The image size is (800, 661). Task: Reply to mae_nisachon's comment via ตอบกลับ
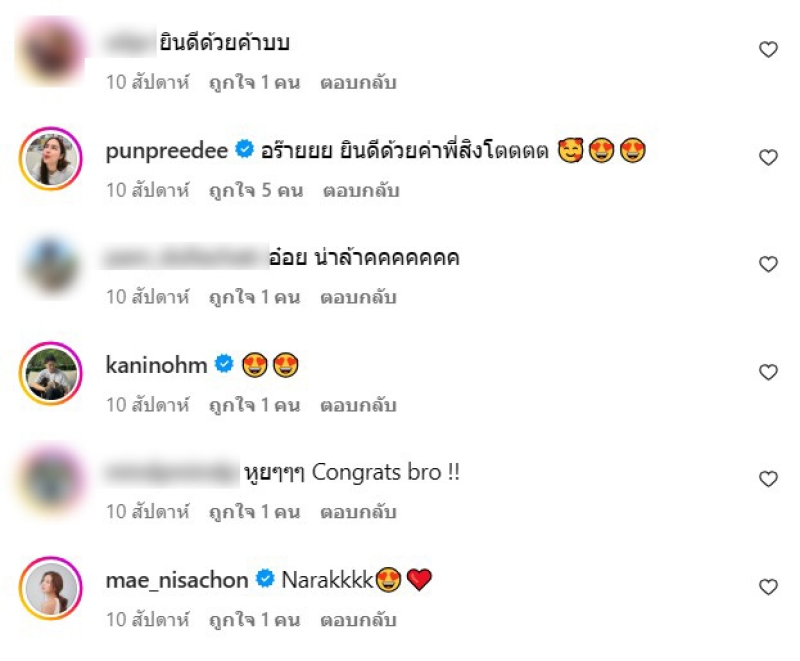click(x=358, y=620)
